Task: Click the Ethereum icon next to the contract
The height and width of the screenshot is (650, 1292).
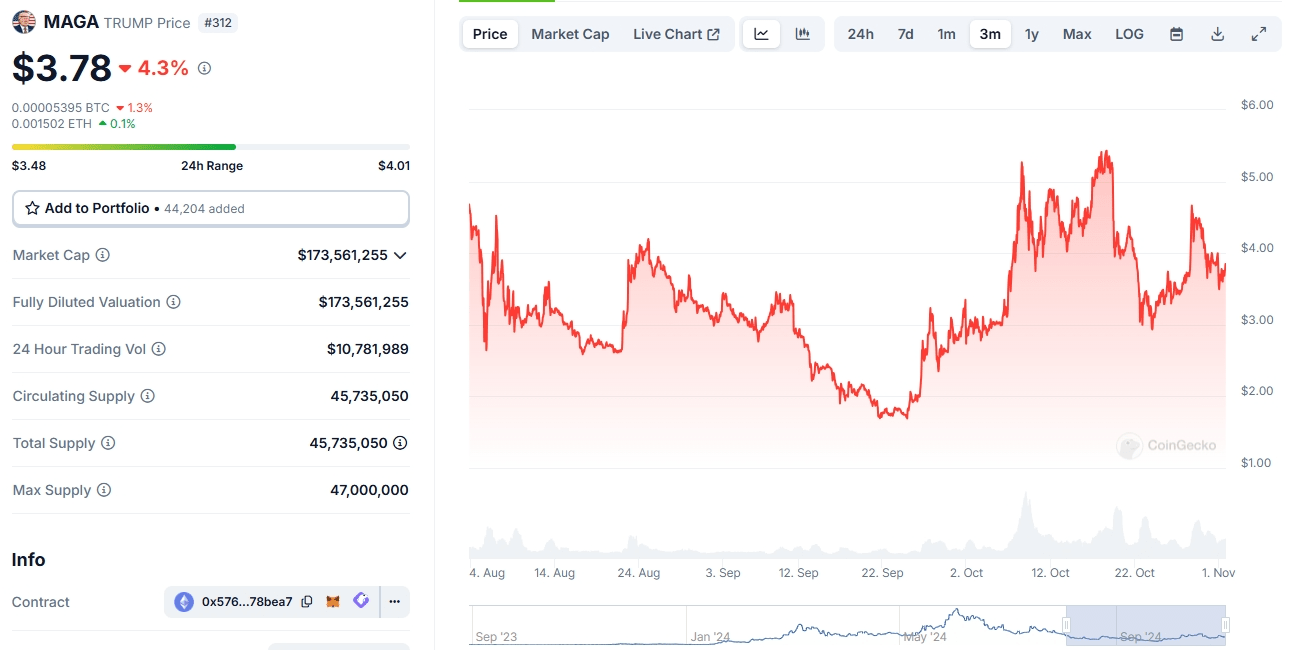Action: pos(184,602)
